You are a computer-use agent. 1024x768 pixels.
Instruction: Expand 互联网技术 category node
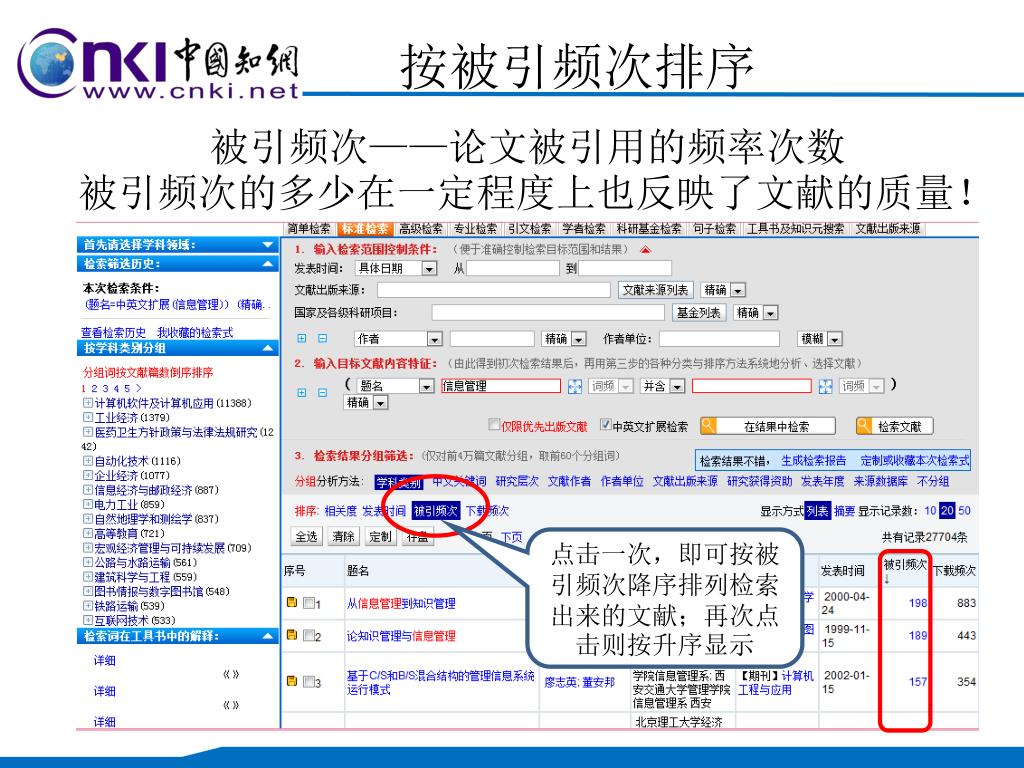pyautogui.click(x=88, y=620)
